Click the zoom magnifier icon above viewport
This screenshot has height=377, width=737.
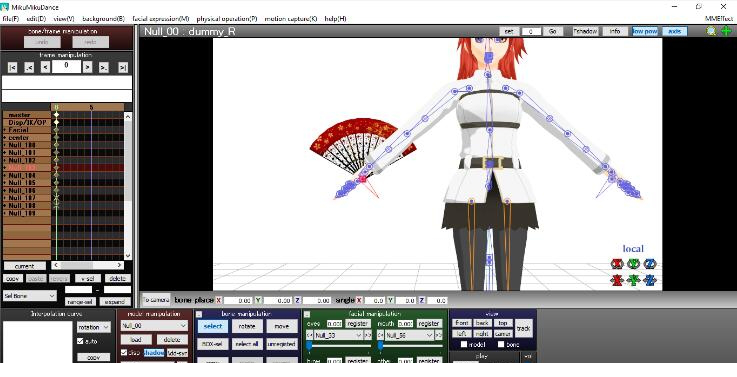pyautogui.click(x=711, y=31)
